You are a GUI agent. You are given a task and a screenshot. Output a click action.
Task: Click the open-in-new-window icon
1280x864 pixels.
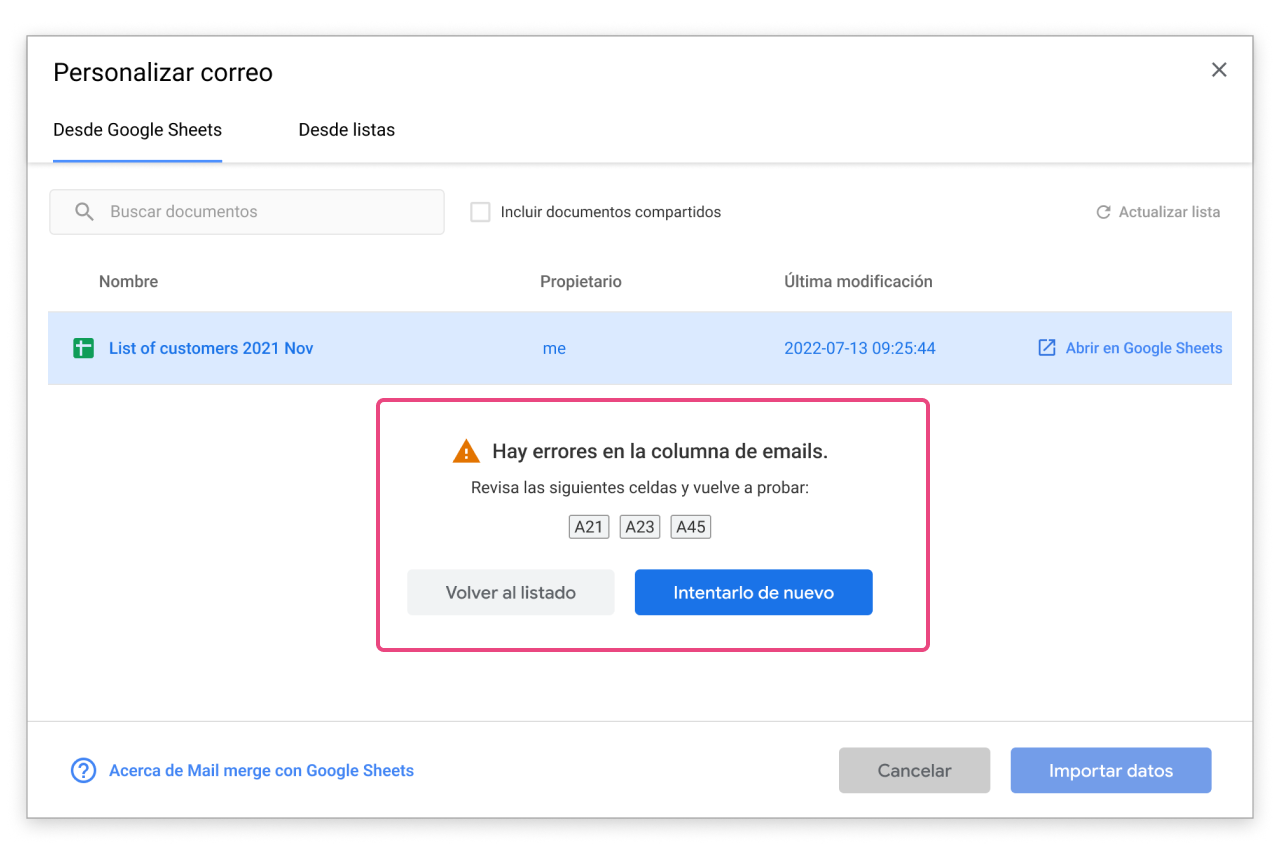point(1047,348)
